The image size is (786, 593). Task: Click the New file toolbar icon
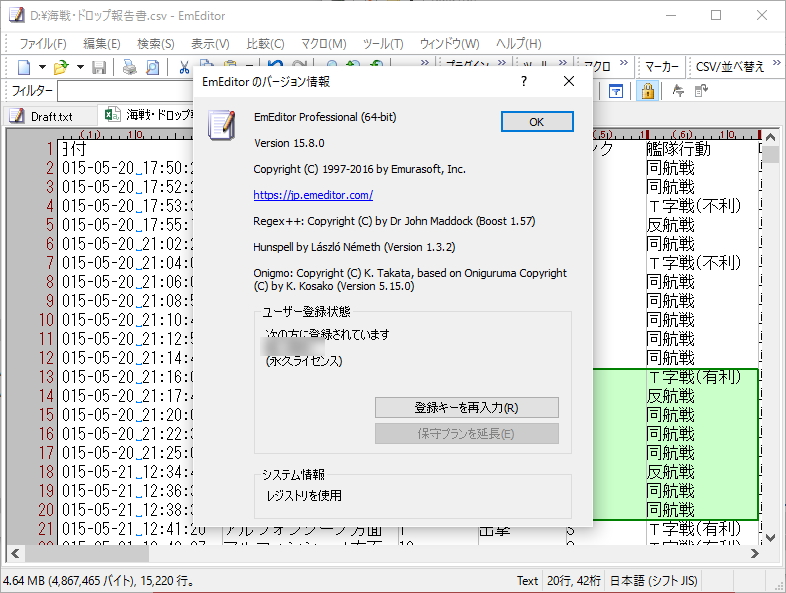pyautogui.click(x=24, y=67)
